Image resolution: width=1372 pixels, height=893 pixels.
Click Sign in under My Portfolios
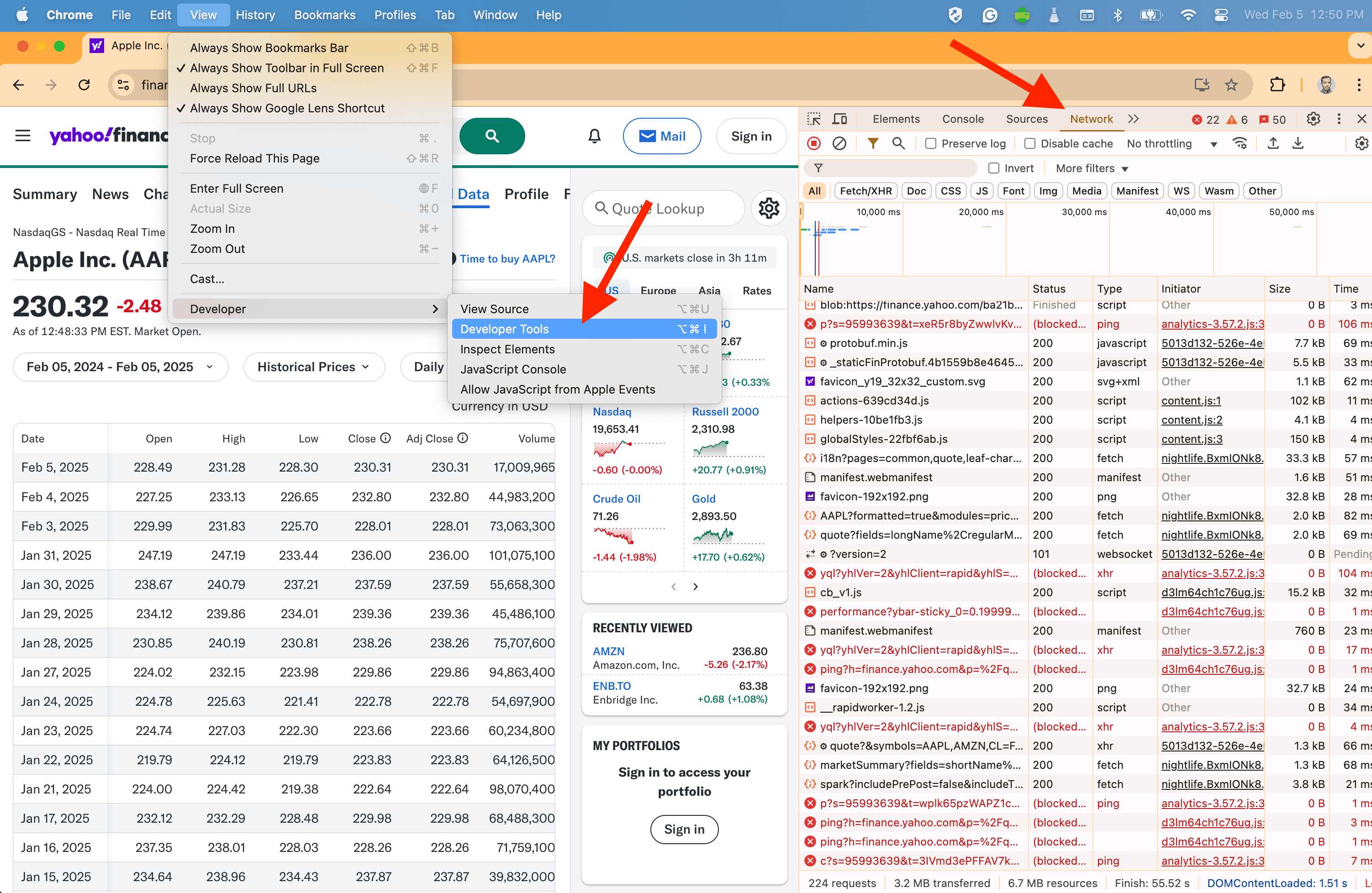(x=684, y=829)
